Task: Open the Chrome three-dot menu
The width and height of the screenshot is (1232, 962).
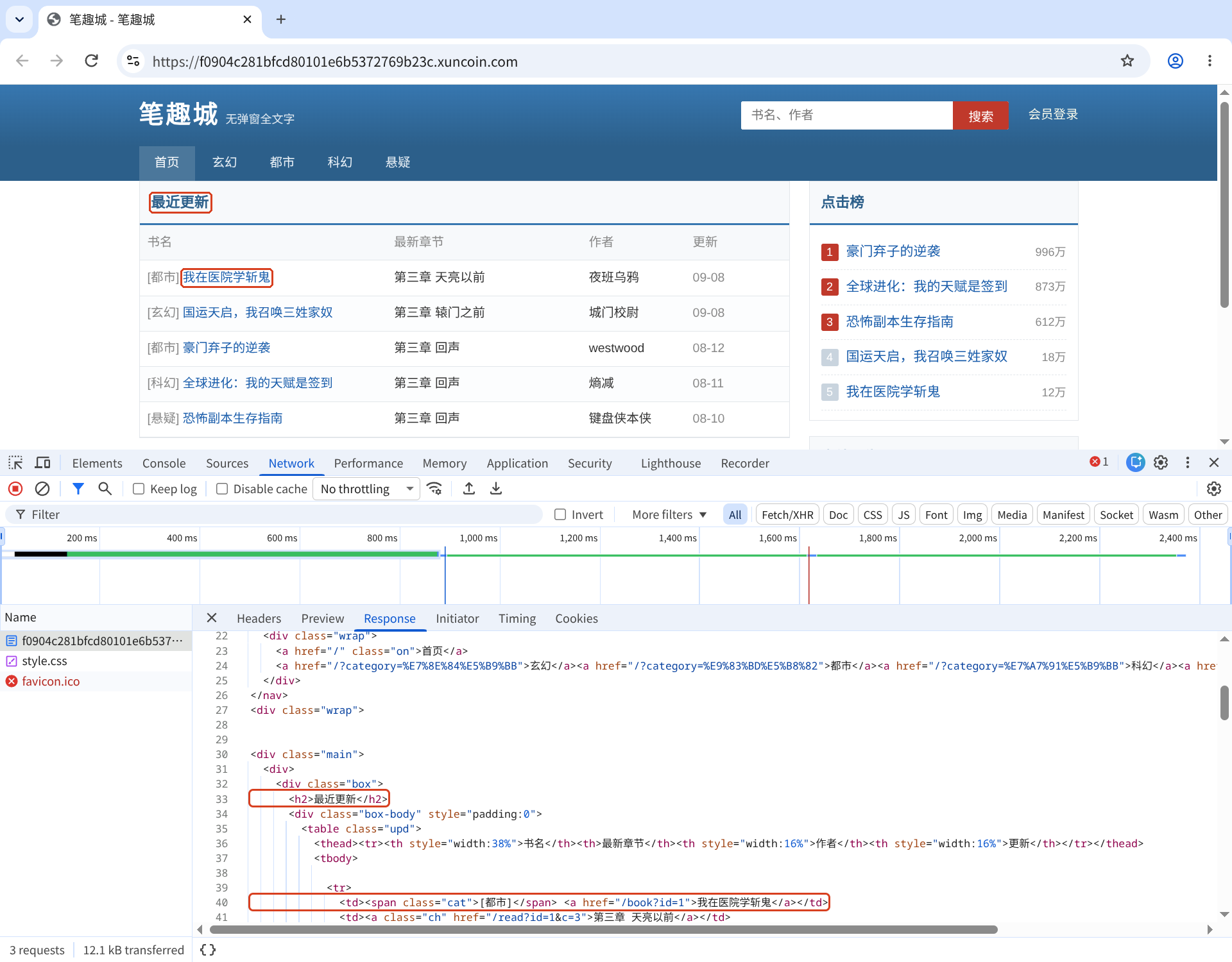Action: pos(1210,61)
